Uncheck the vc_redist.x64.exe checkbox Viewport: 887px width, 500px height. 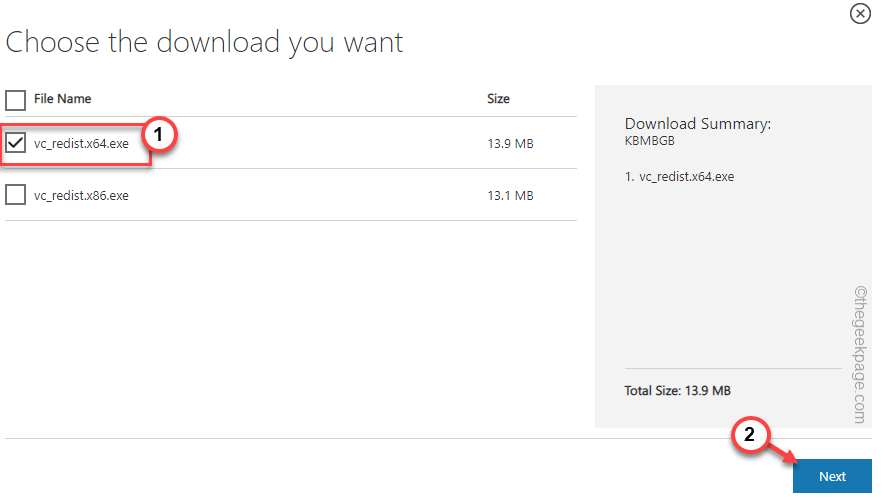click(16, 143)
